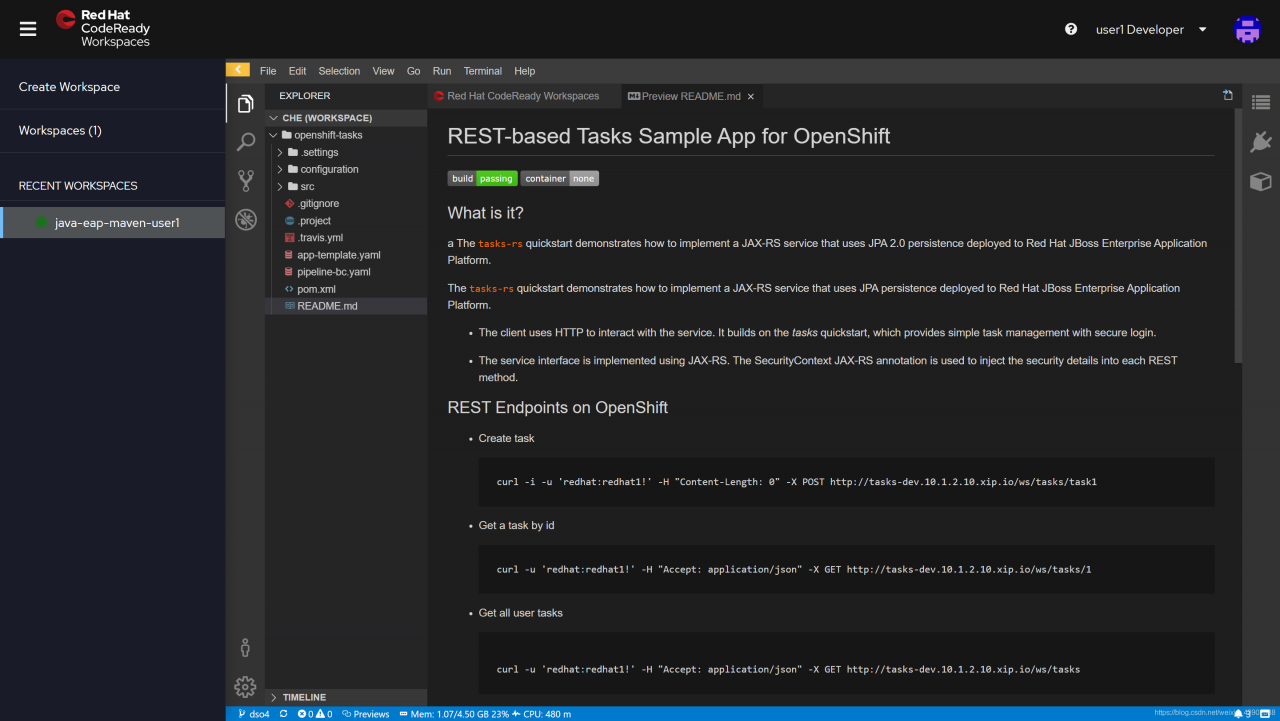Open the Terminal menu

[x=483, y=71]
